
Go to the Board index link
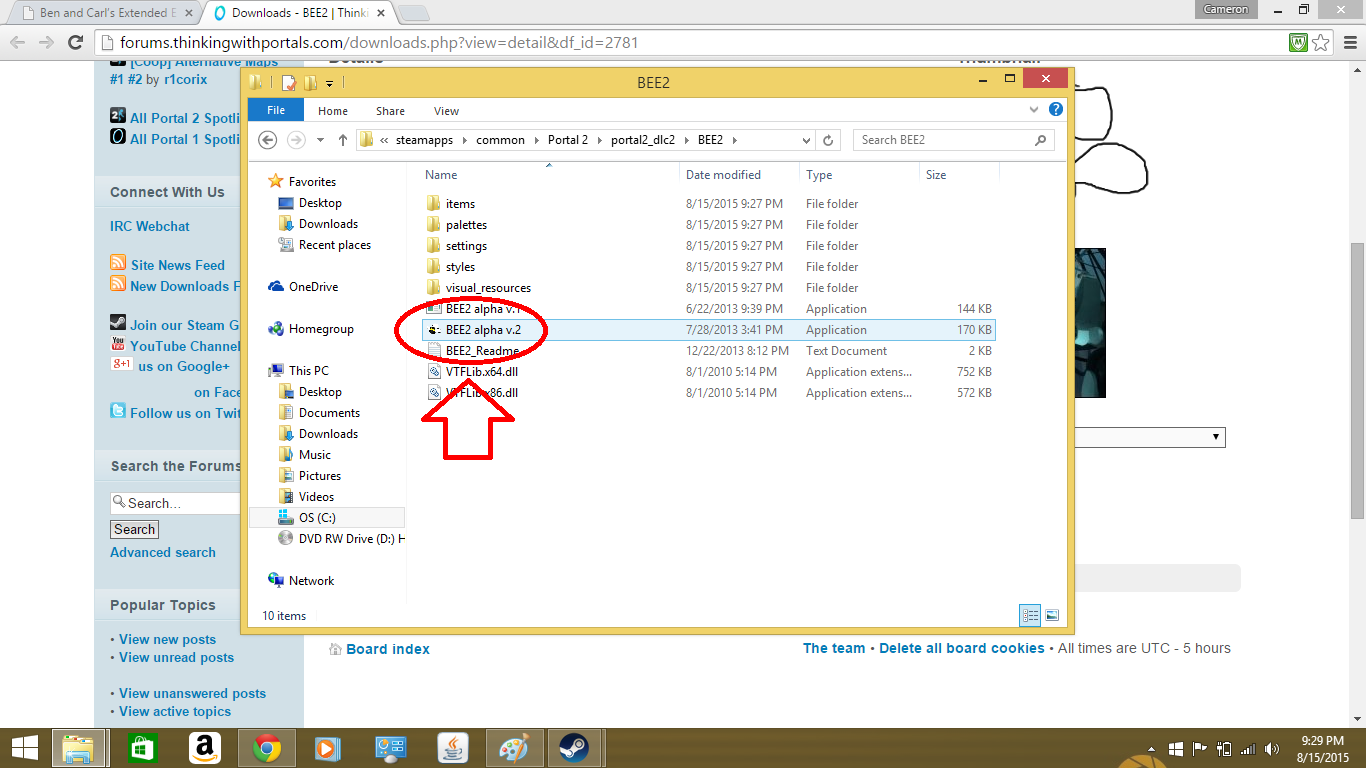388,649
